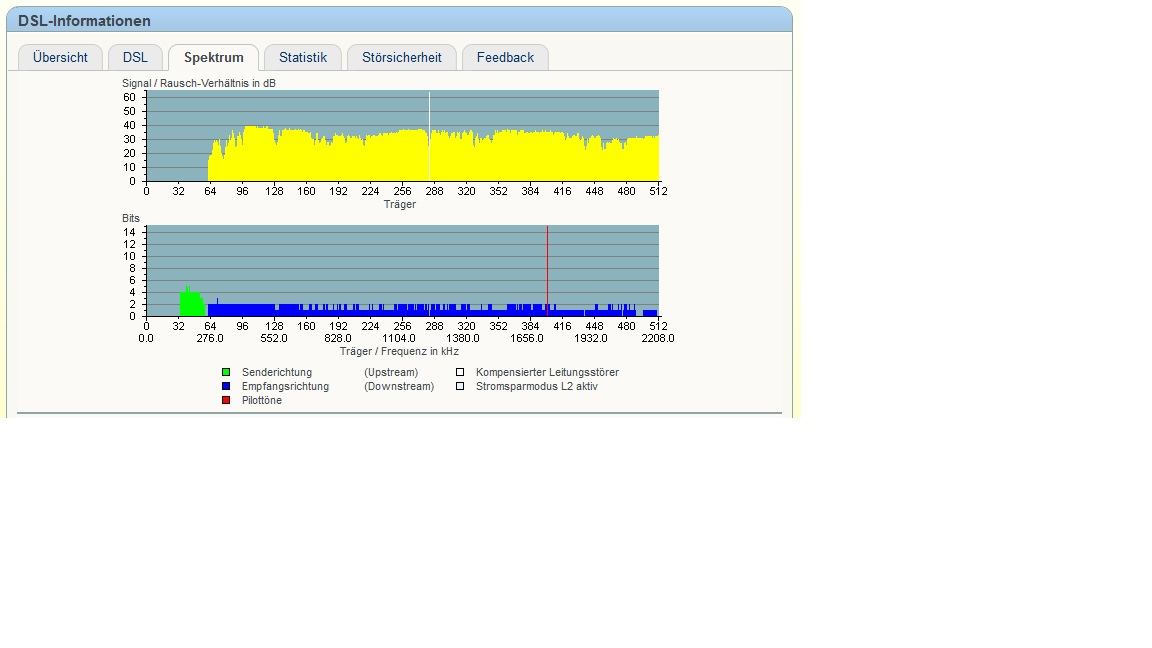Click the Bits chart label

pyautogui.click(x=131, y=218)
